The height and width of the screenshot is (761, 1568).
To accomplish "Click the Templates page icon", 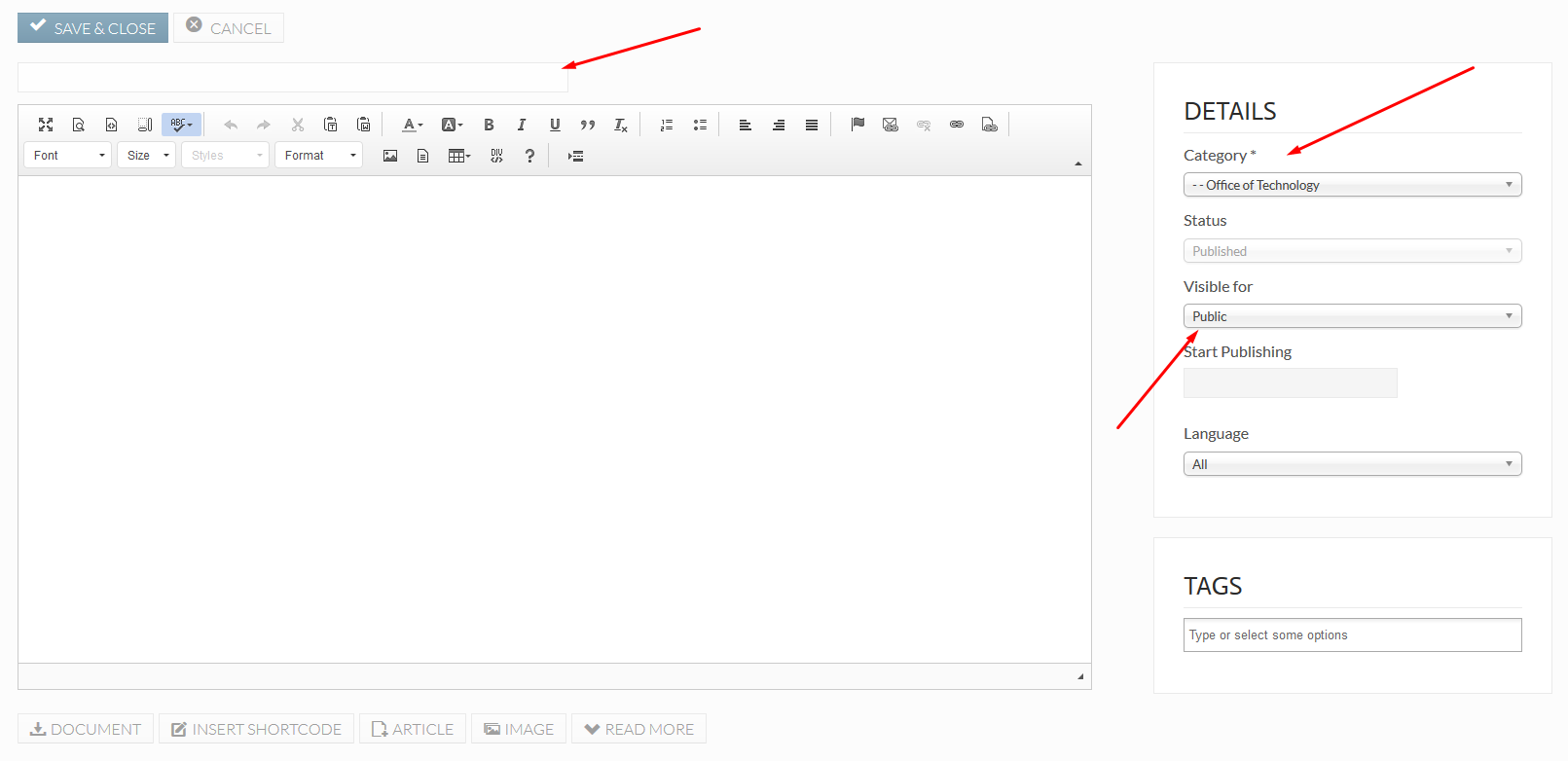I will [423, 156].
